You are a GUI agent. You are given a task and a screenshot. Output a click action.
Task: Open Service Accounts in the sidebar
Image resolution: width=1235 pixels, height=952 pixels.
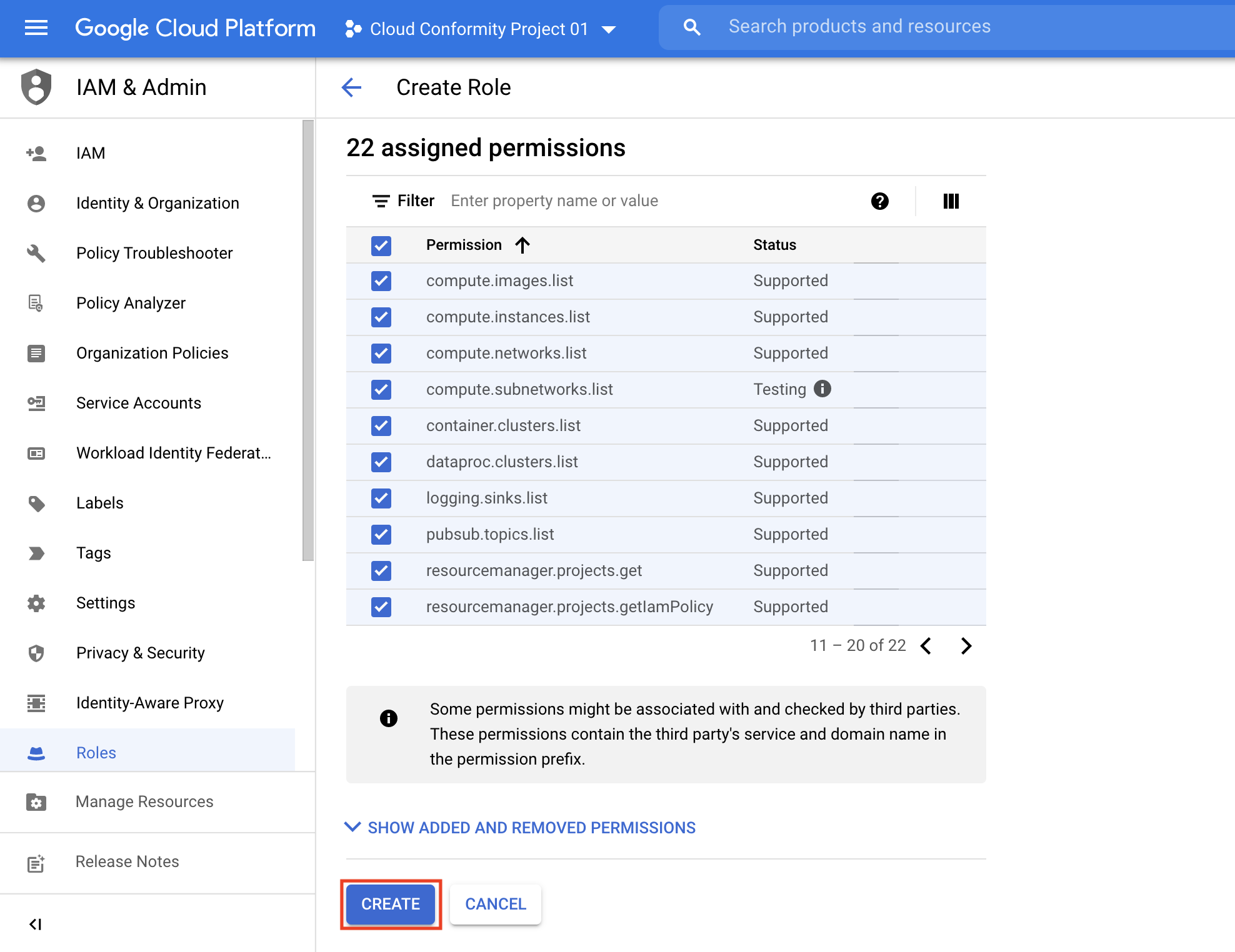click(138, 403)
